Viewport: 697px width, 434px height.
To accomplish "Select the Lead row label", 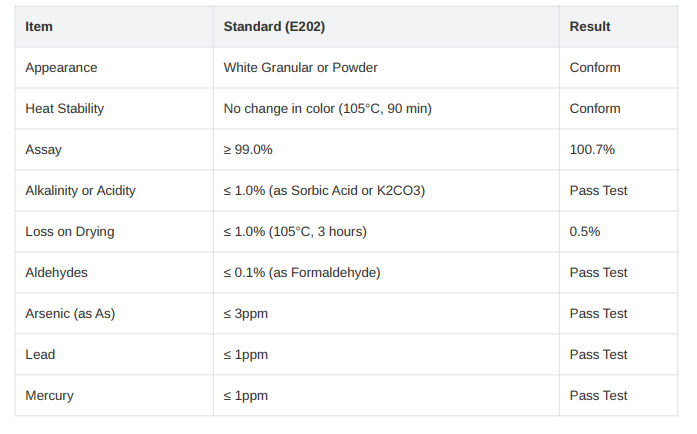I will [x=40, y=354].
